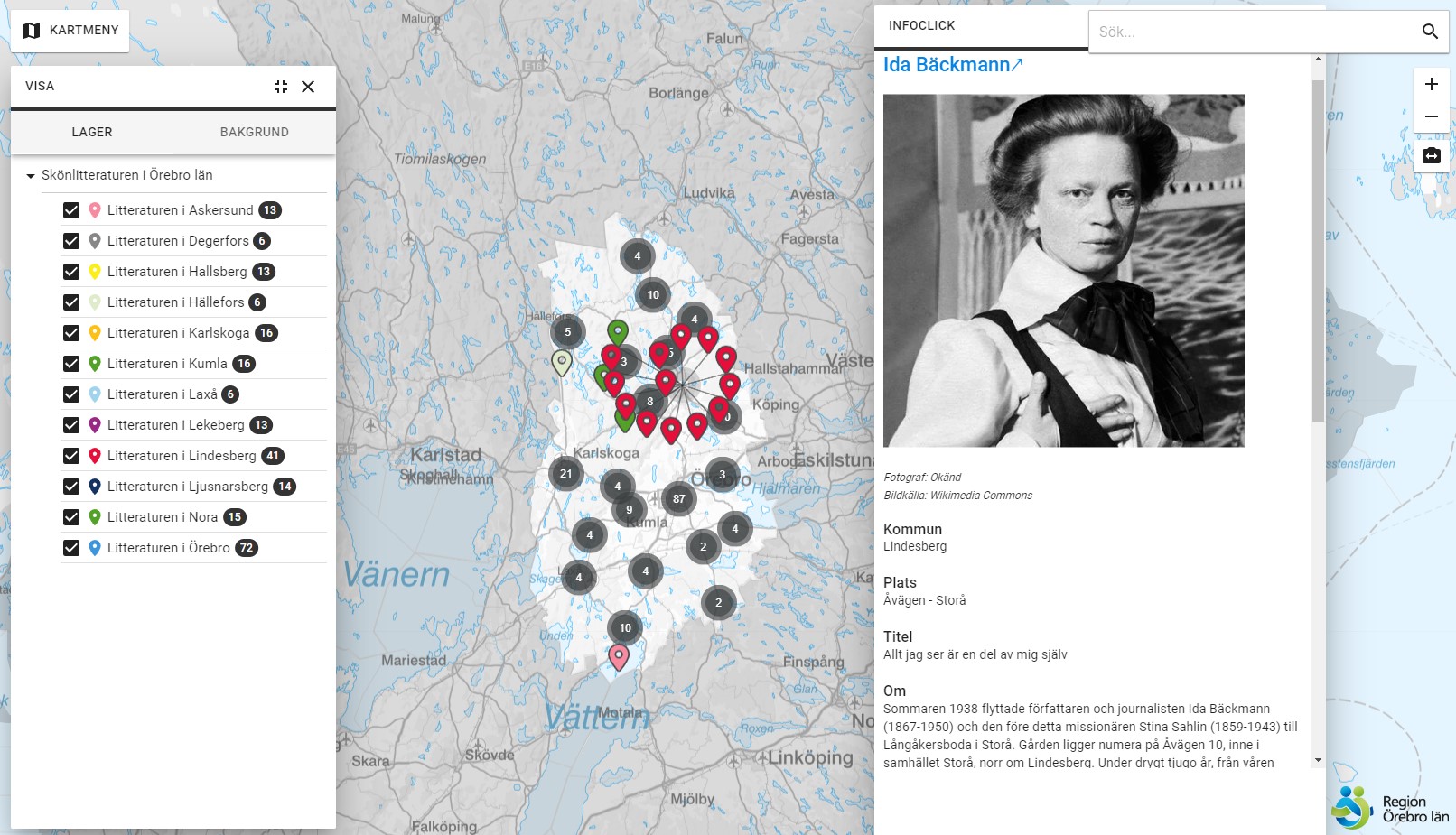Disable the Litteraturen i Örebro layer
Screen dimensions: 1456x835
pos(71,548)
